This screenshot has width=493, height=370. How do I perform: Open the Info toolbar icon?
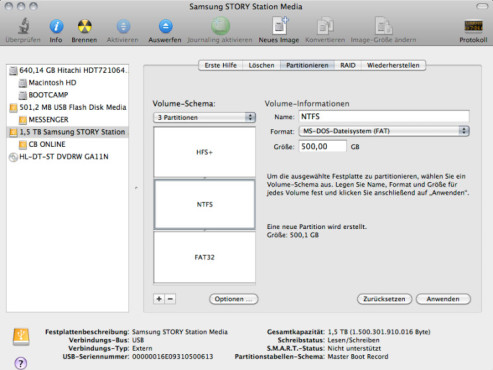pyautogui.click(x=56, y=26)
